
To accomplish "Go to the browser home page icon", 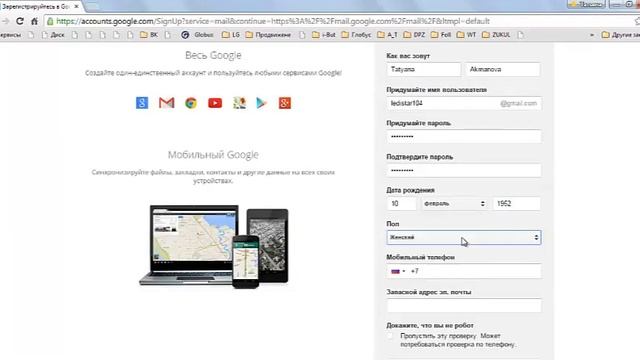I will [x=35, y=21].
